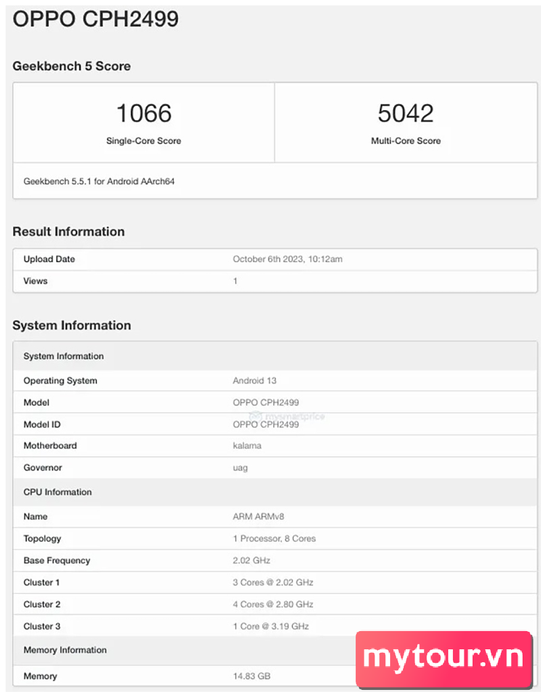Click the Motherboard label
Viewport: 541px width, 700px height.
(50, 446)
